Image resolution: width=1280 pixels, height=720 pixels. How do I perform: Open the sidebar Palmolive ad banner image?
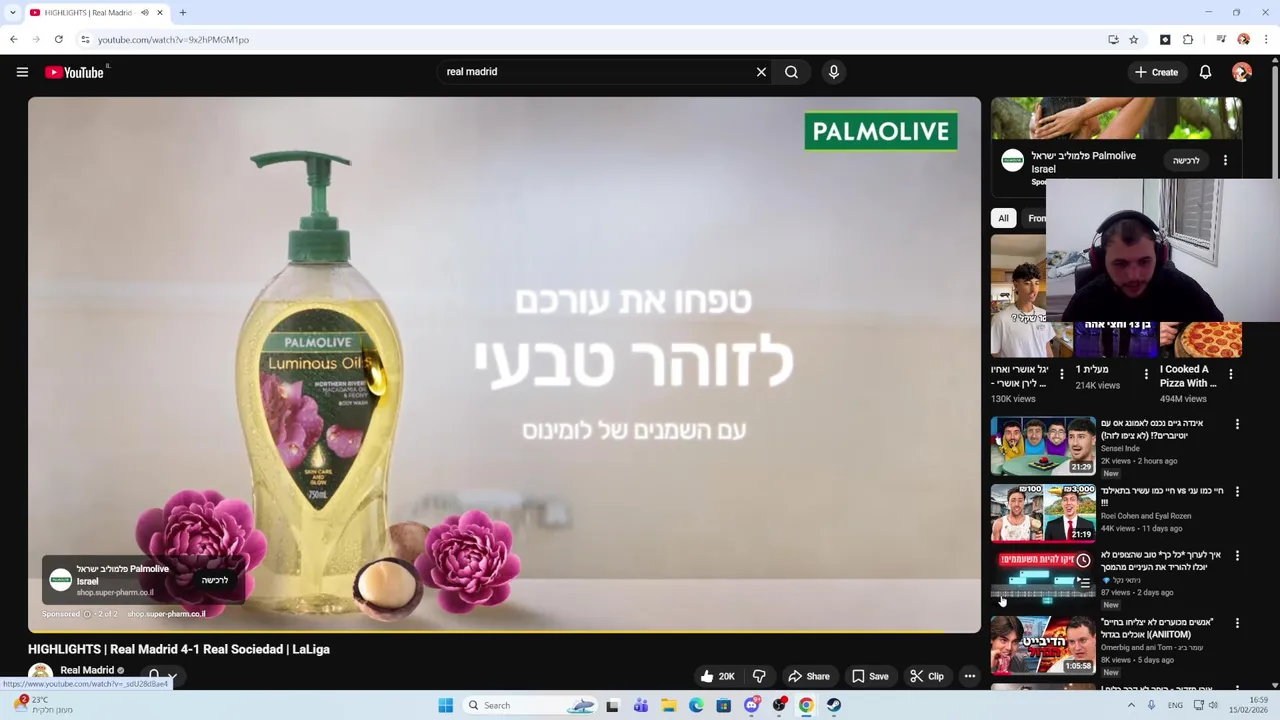(x=1116, y=118)
